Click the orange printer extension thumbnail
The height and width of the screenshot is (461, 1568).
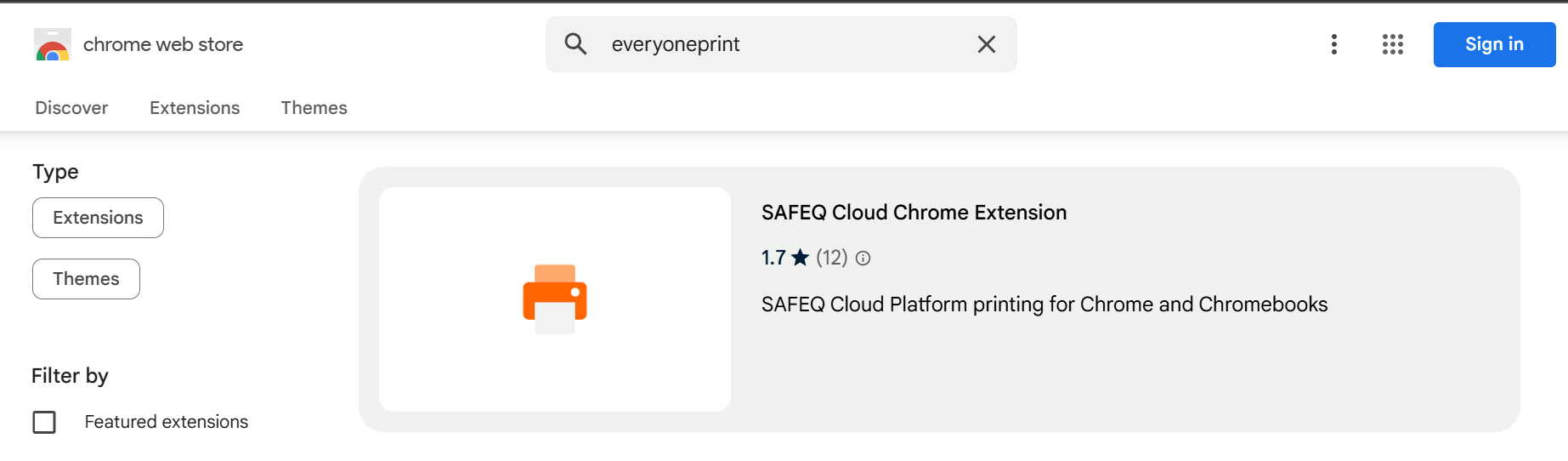(555, 299)
